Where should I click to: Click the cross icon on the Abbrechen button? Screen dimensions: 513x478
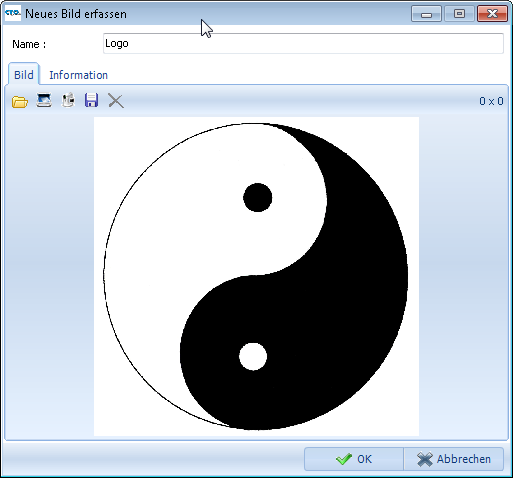pos(425,459)
